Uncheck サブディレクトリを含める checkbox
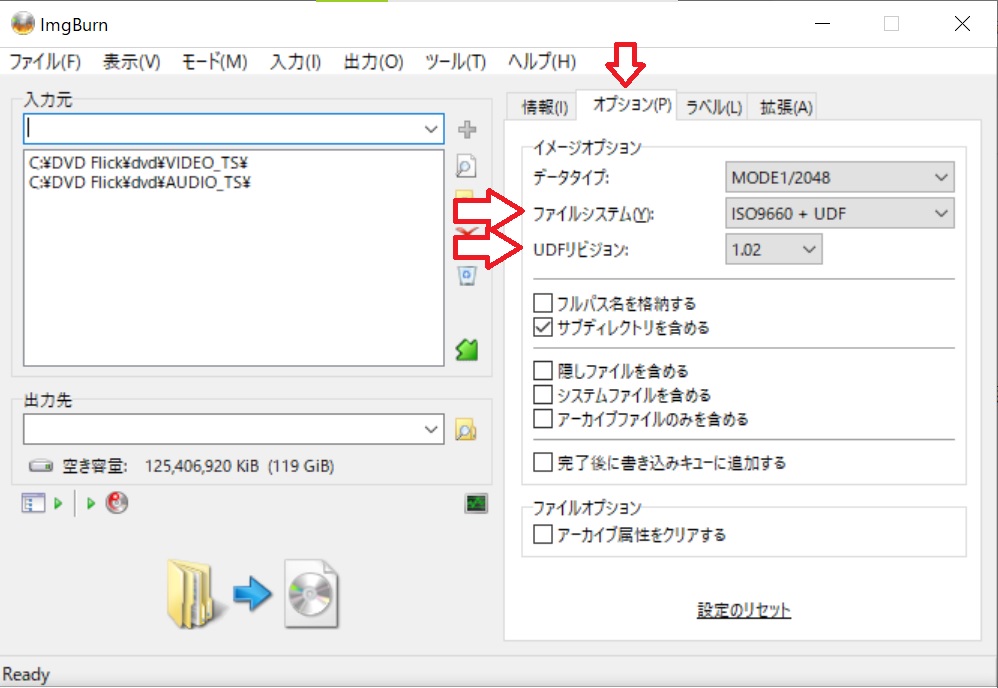The image size is (998, 688). (543, 327)
